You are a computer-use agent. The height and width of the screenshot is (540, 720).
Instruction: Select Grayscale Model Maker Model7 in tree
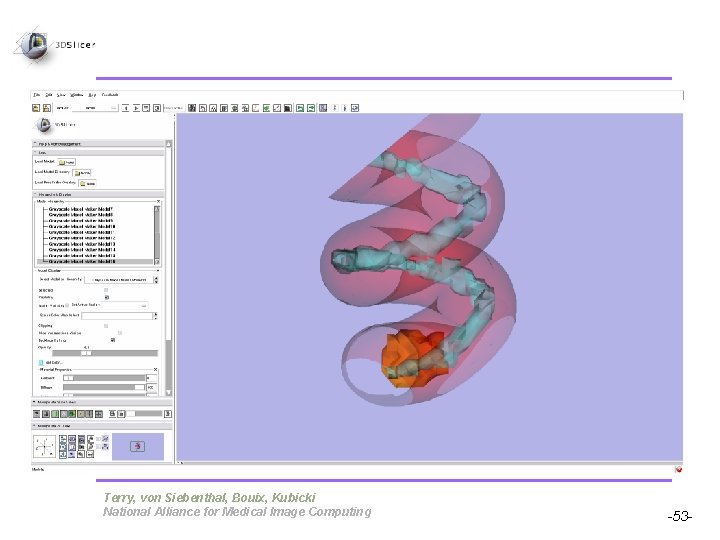pyautogui.click(x=81, y=209)
